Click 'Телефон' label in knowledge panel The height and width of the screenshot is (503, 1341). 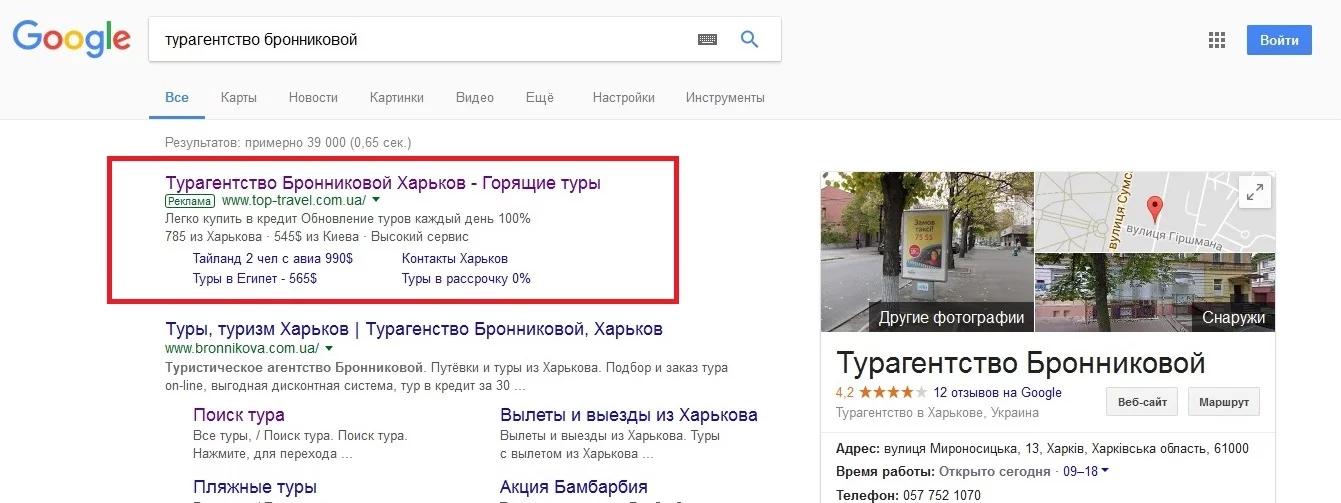868,495
